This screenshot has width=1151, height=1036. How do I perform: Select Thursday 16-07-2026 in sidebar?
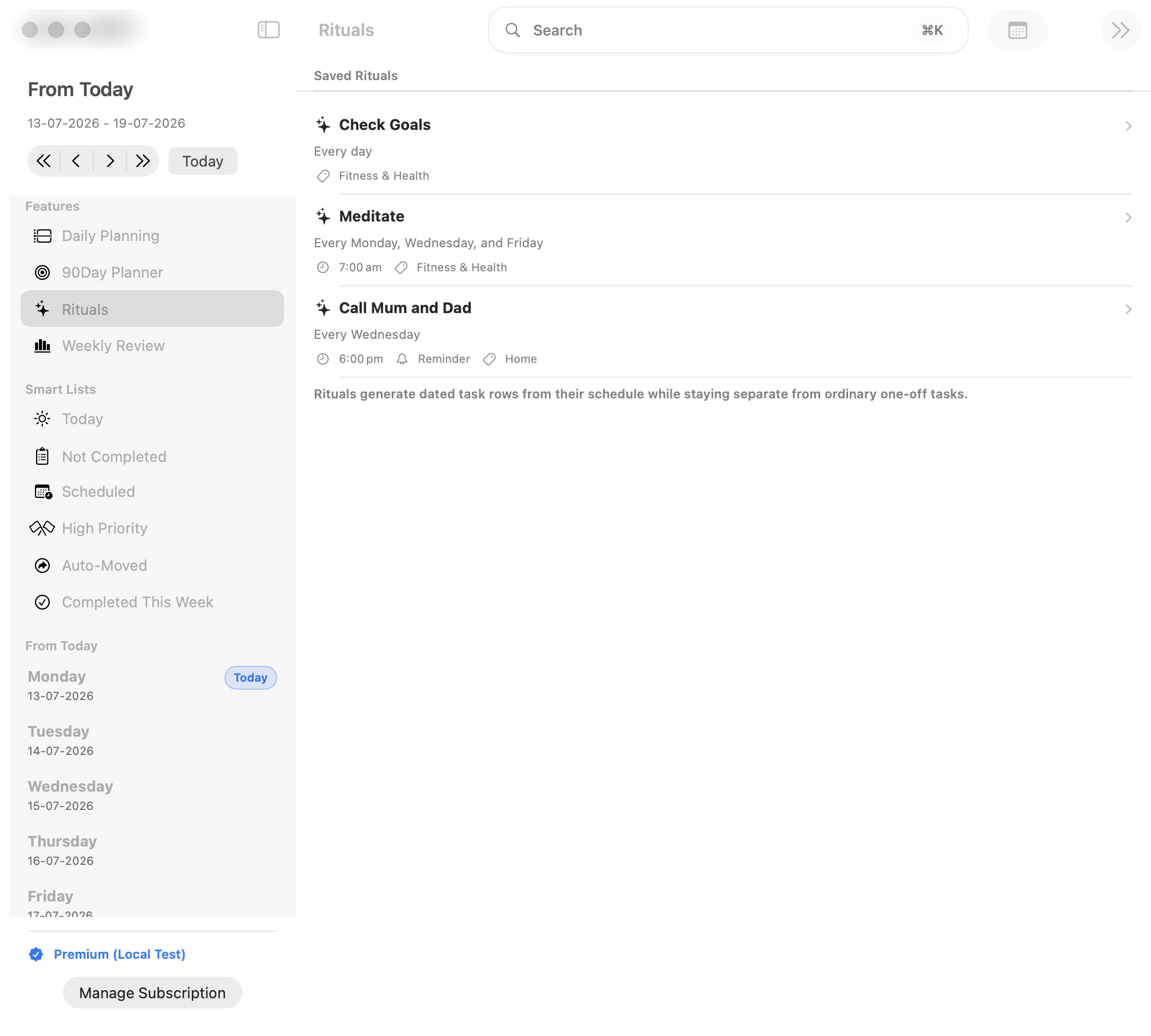click(x=152, y=851)
